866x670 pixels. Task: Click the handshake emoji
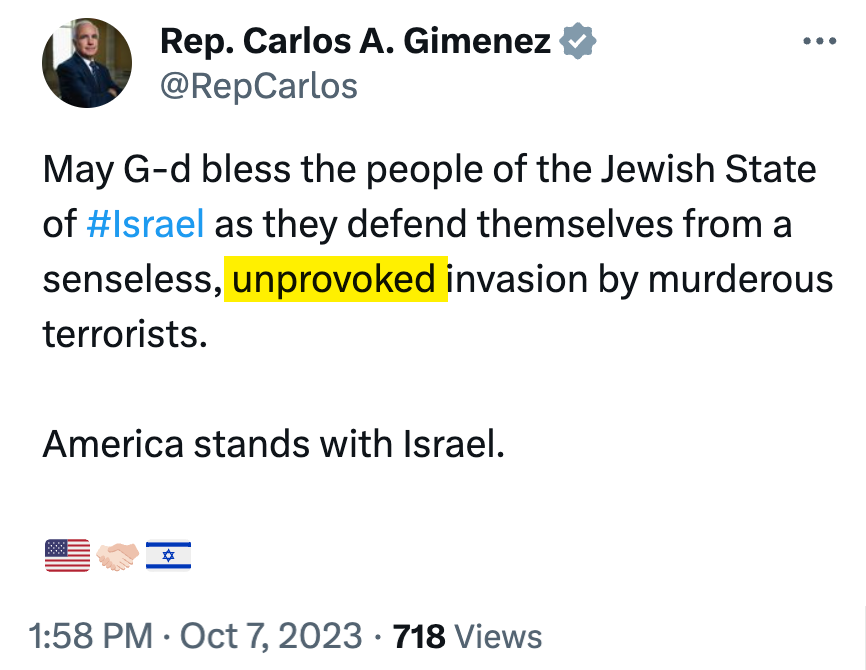pos(118,555)
